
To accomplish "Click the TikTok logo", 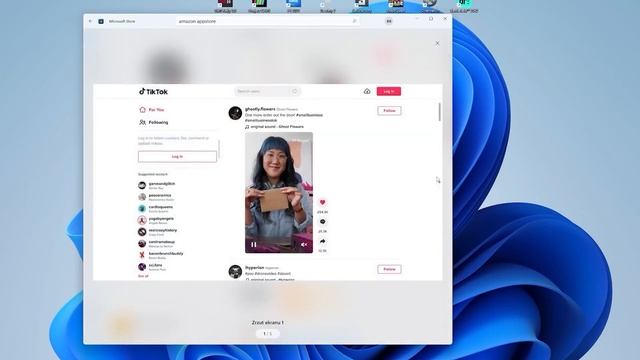I will (153, 91).
